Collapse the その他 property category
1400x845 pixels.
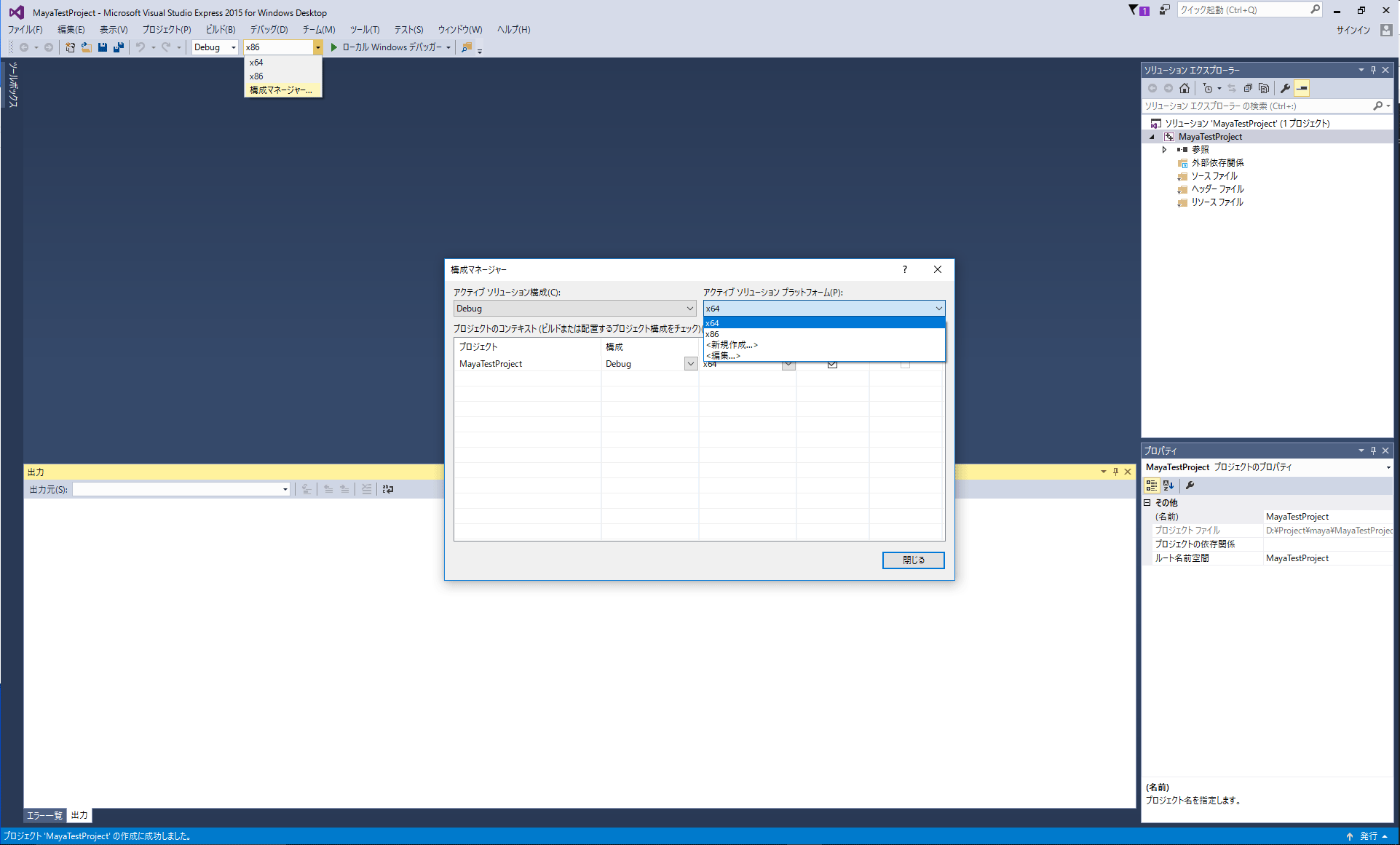pos(1147,503)
